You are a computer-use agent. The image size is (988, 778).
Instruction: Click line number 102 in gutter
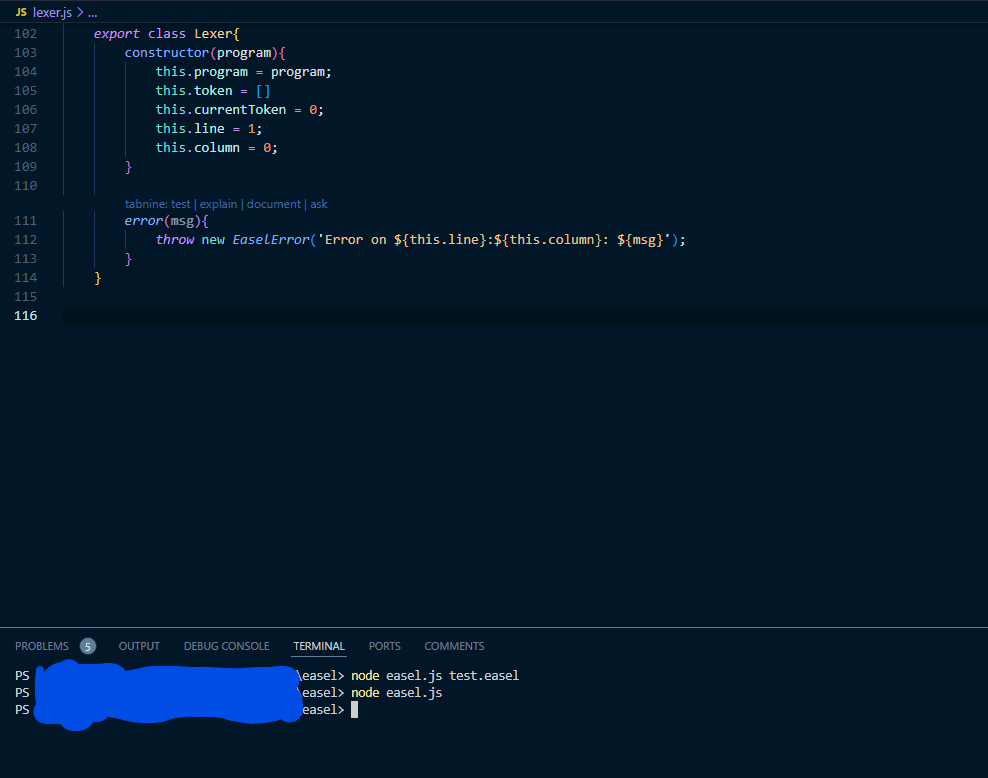pos(25,34)
